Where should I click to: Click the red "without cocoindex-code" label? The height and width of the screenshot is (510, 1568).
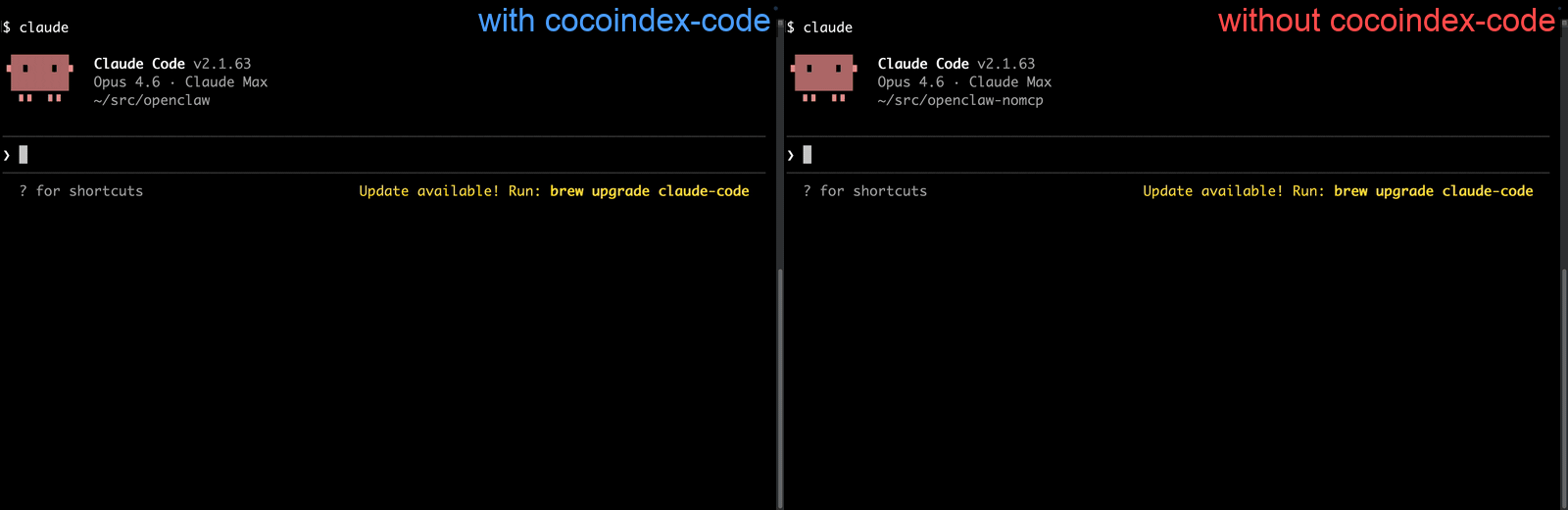[1386, 21]
